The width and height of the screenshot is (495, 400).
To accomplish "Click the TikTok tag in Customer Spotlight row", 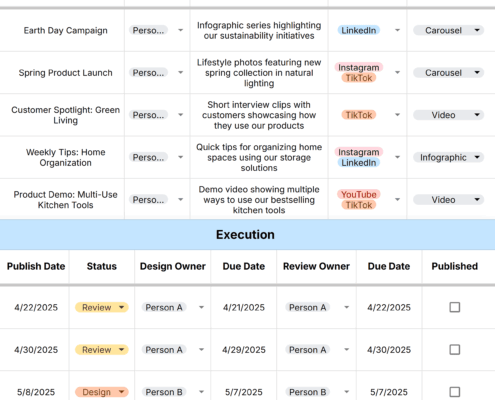I will click(x=359, y=115).
